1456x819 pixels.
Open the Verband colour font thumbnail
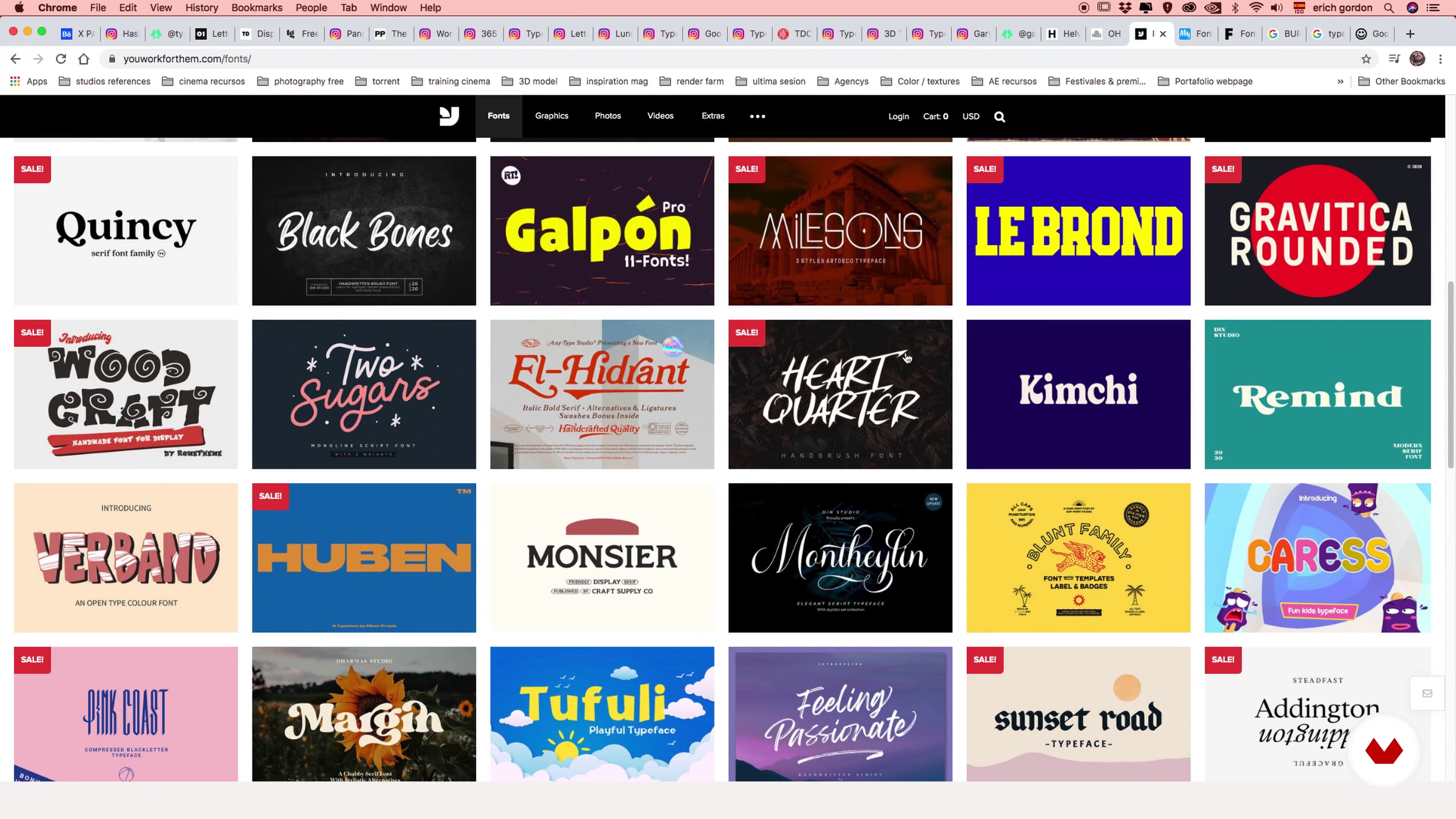click(126, 558)
